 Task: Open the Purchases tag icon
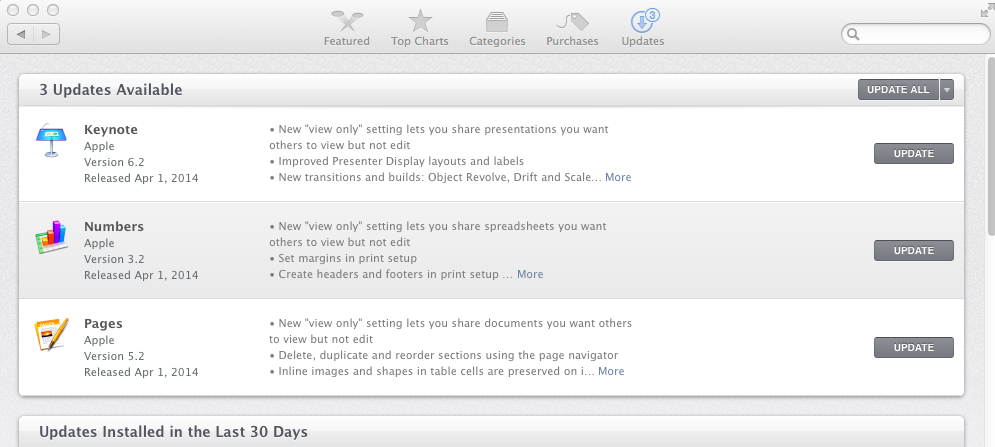572,21
